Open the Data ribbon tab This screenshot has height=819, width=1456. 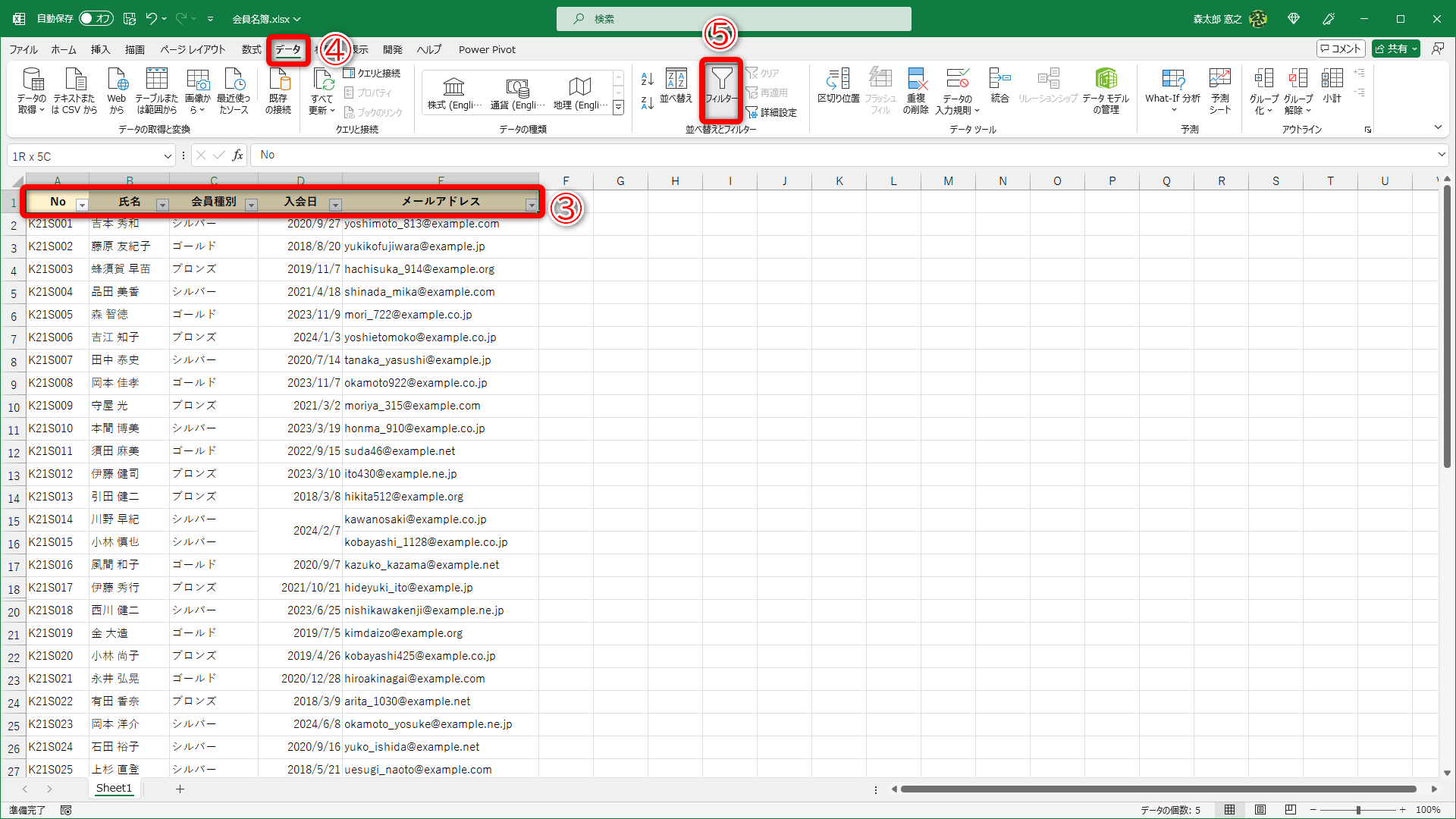[287, 49]
